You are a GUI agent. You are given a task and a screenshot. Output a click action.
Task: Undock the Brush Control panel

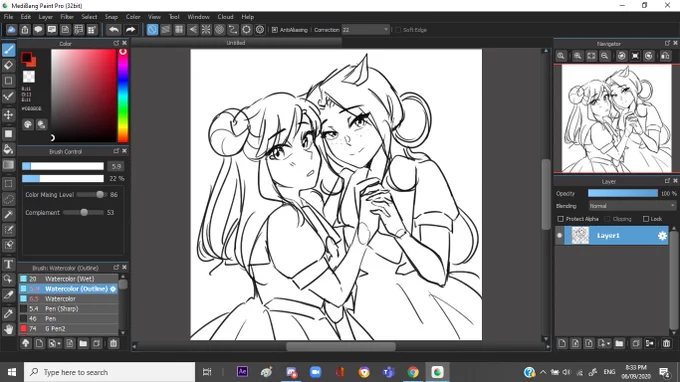tap(116, 151)
